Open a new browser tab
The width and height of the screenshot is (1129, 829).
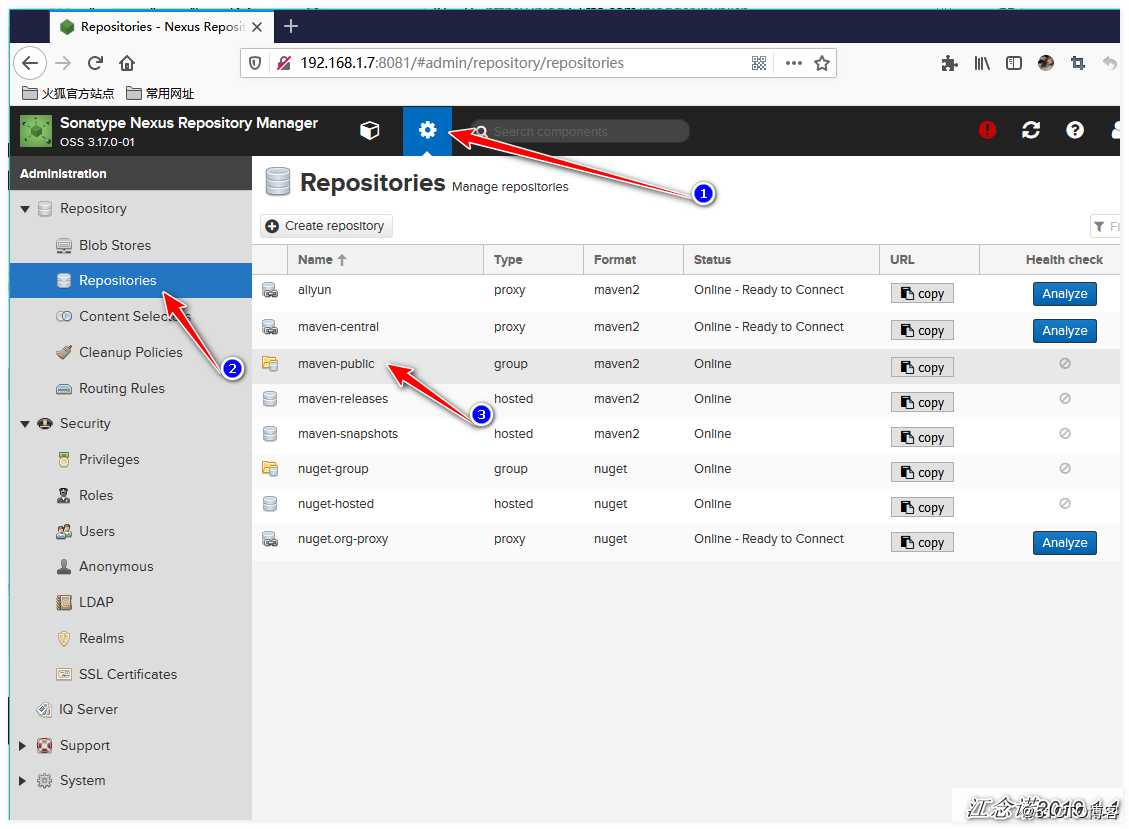(x=291, y=27)
